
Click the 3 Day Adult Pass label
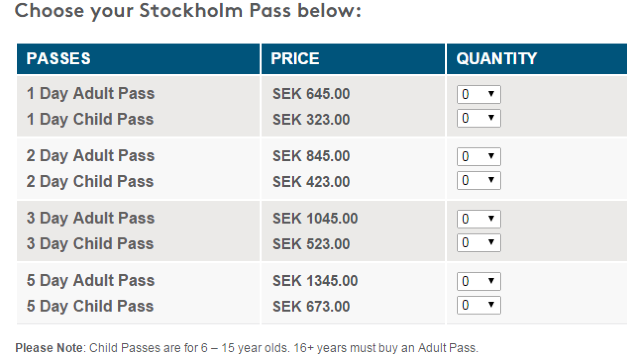91,218
